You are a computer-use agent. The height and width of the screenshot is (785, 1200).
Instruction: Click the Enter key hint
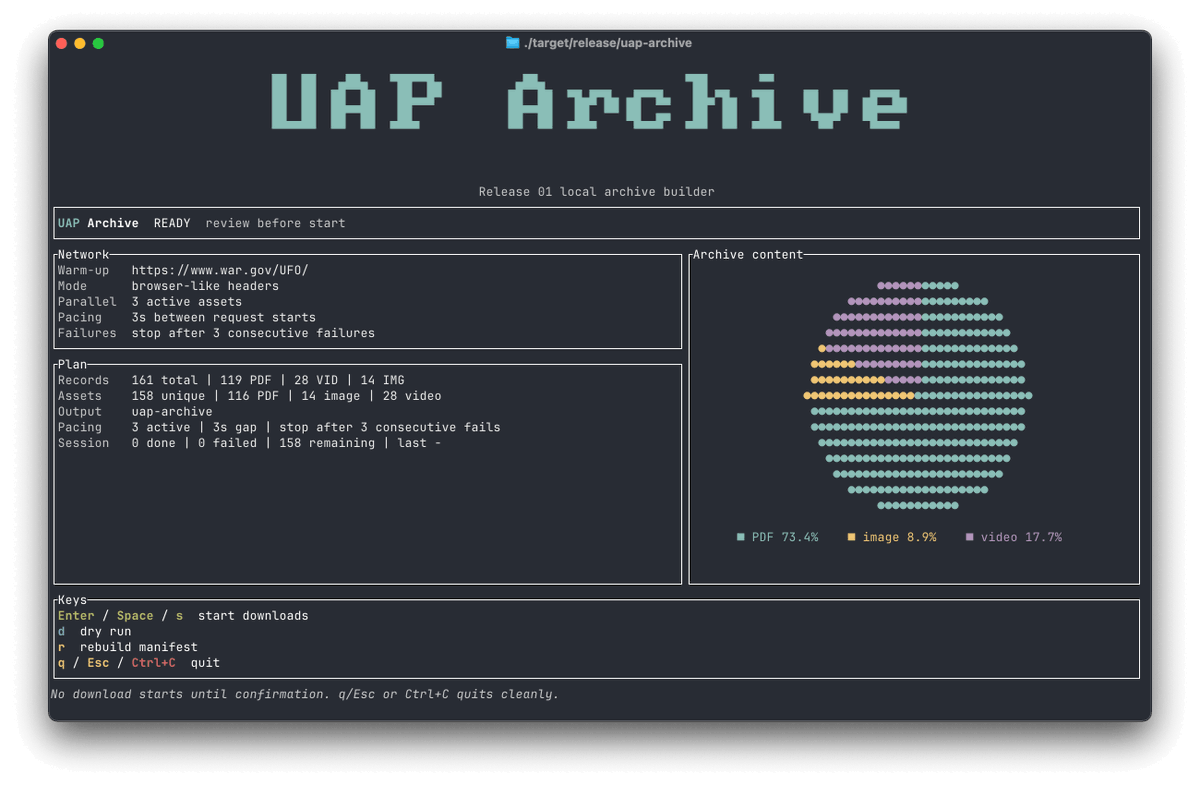pyautogui.click(x=76, y=616)
